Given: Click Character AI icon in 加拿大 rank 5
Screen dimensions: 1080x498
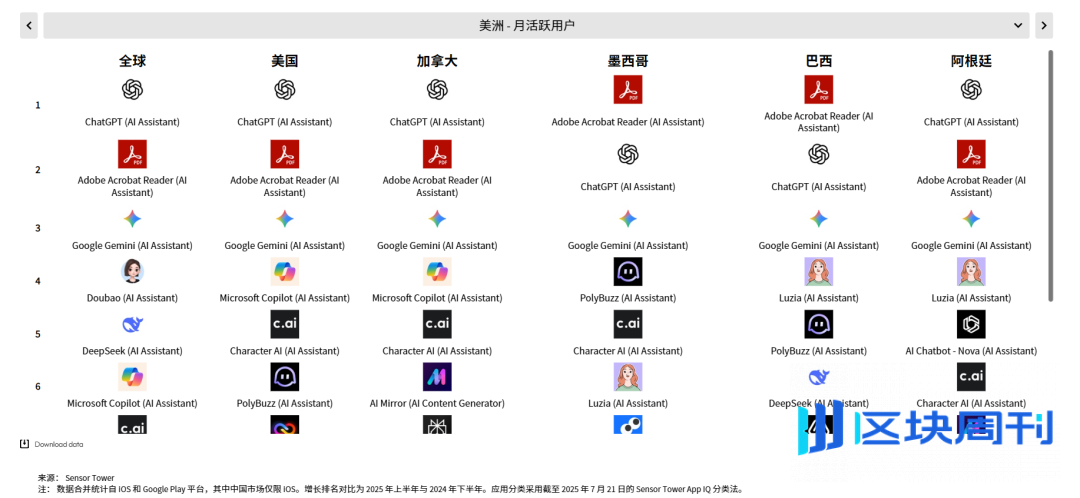Looking at the screenshot, I should [437, 324].
